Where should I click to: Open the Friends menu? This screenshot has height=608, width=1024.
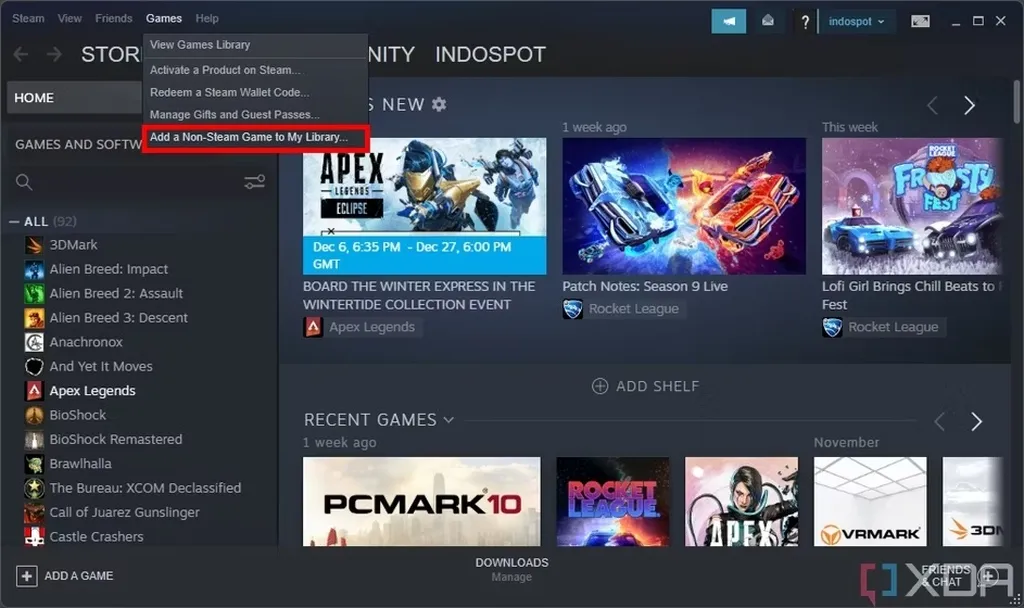114,18
